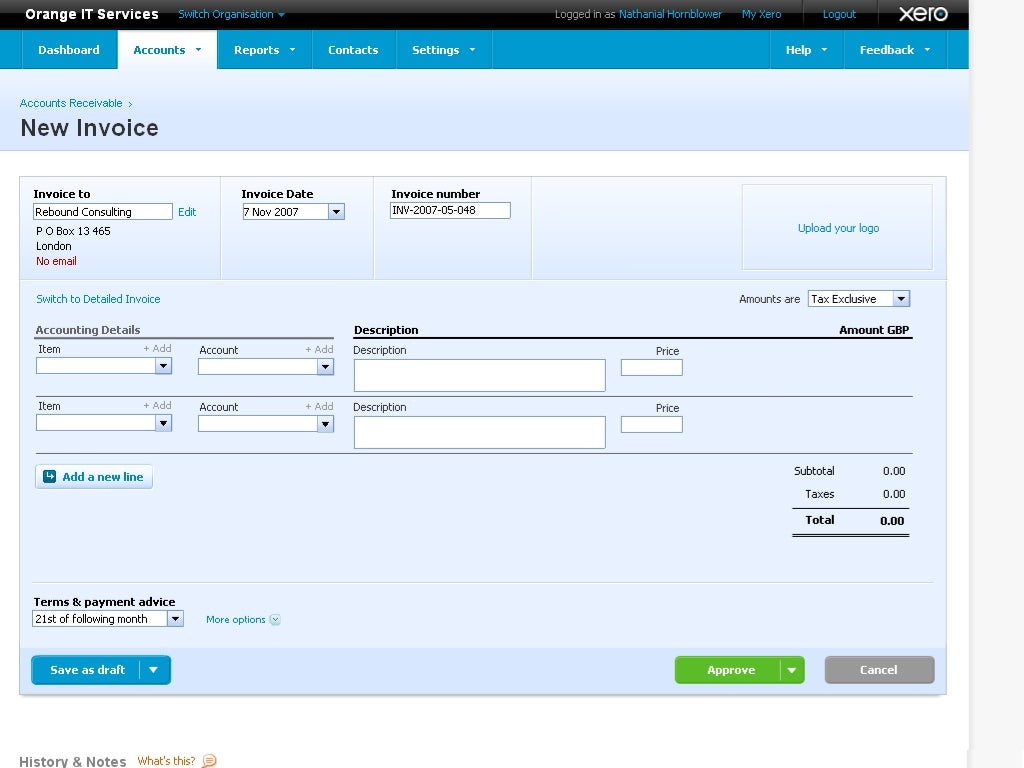Open the Accounts menu
Image resolution: width=1024 pixels, height=768 pixels.
point(167,50)
